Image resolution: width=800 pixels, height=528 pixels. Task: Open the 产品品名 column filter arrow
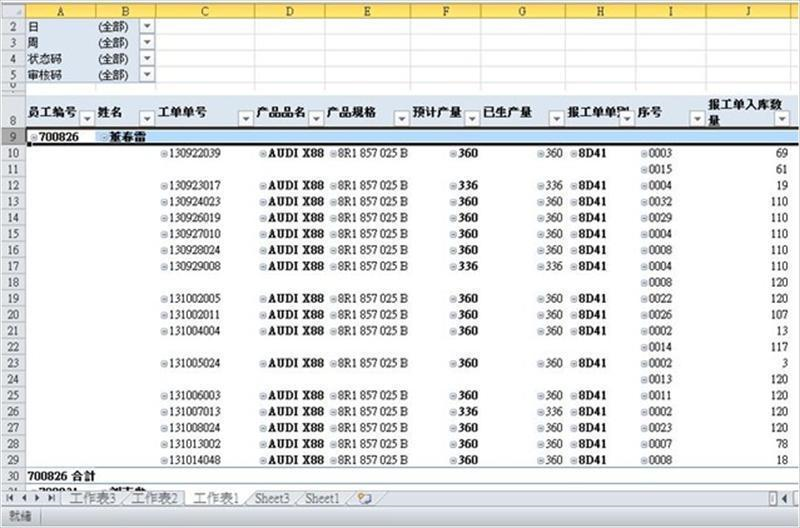pyautogui.click(x=316, y=119)
